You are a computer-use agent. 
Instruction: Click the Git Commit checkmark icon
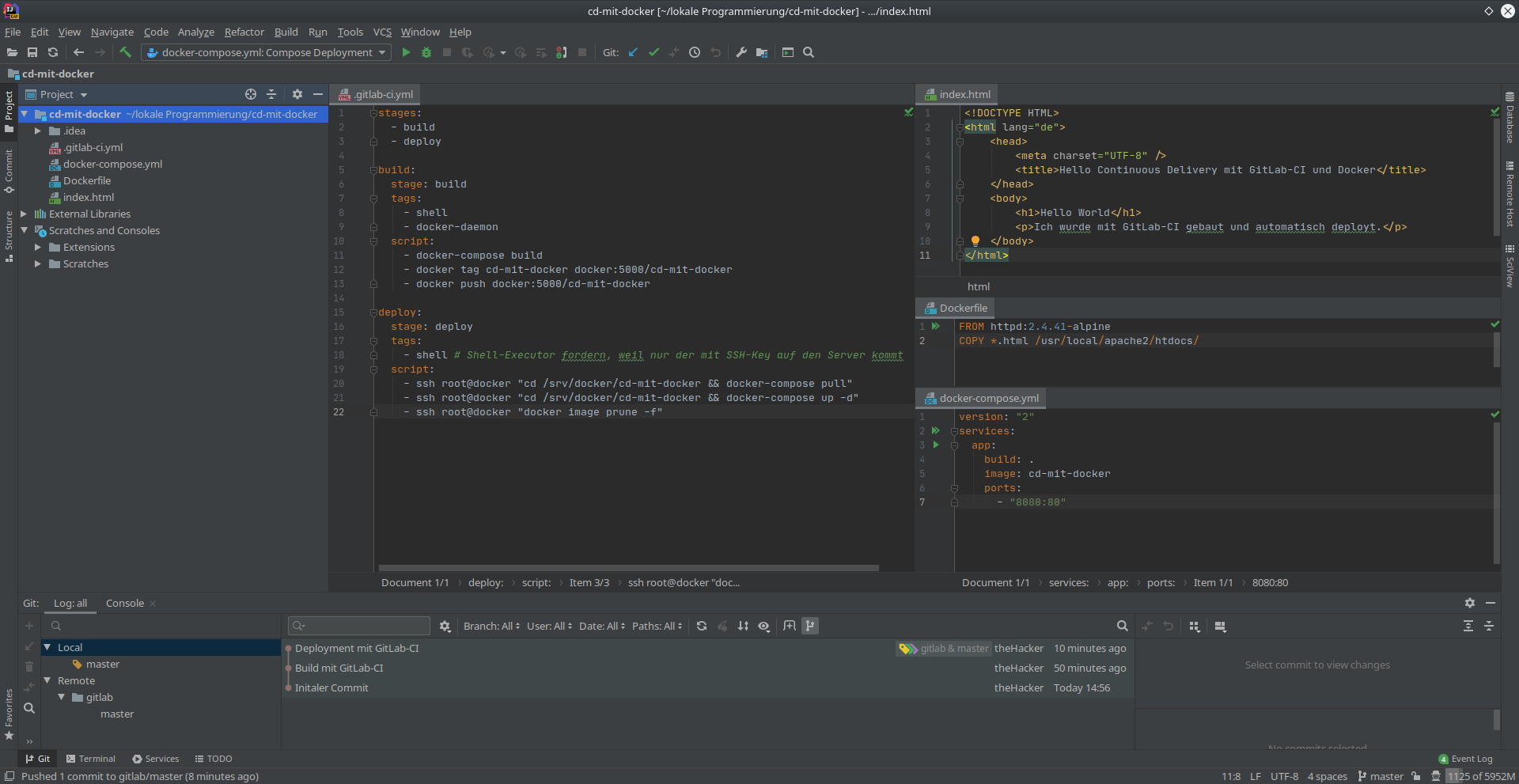653,52
